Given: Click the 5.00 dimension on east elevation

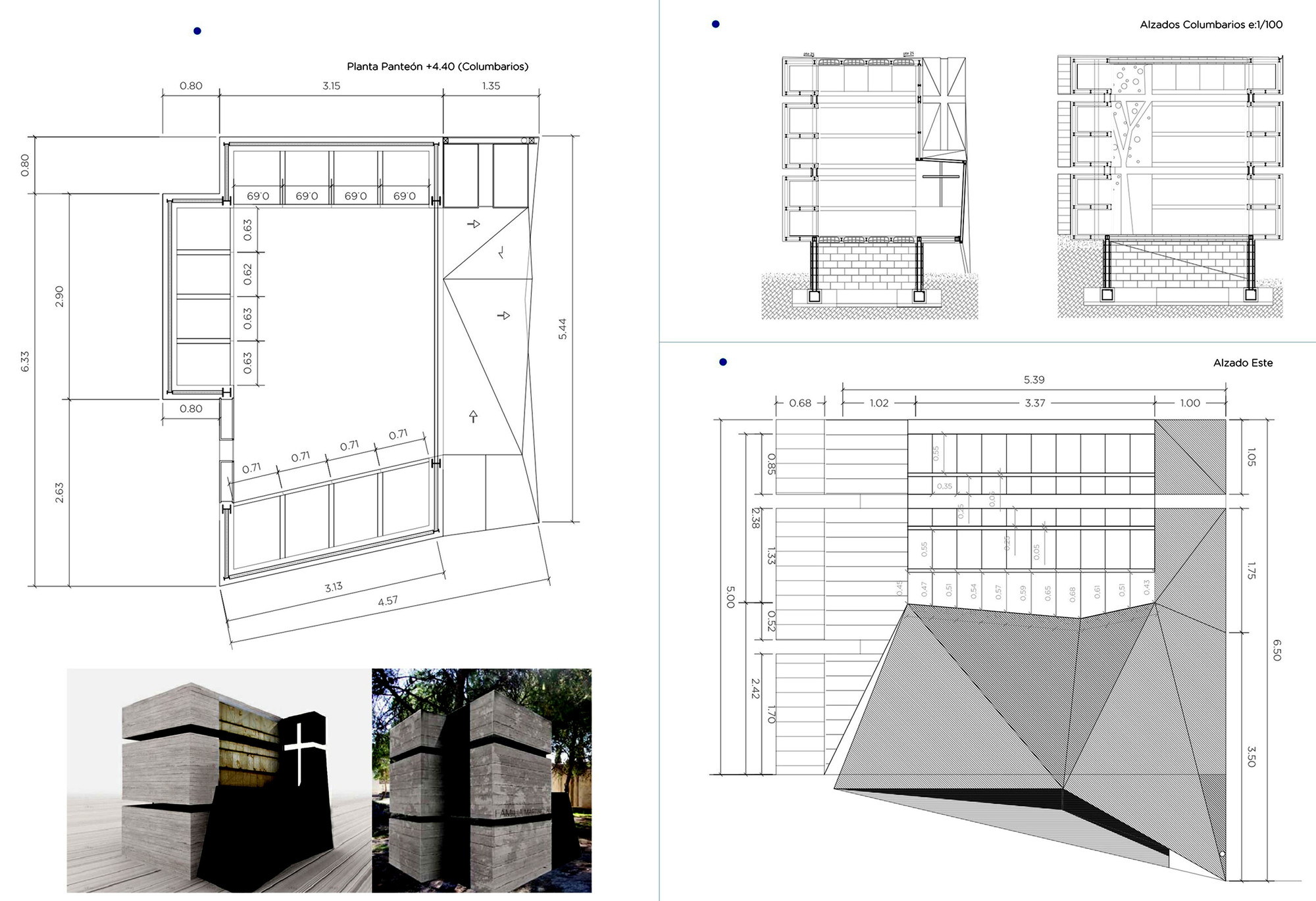Looking at the screenshot, I should [730, 597].
